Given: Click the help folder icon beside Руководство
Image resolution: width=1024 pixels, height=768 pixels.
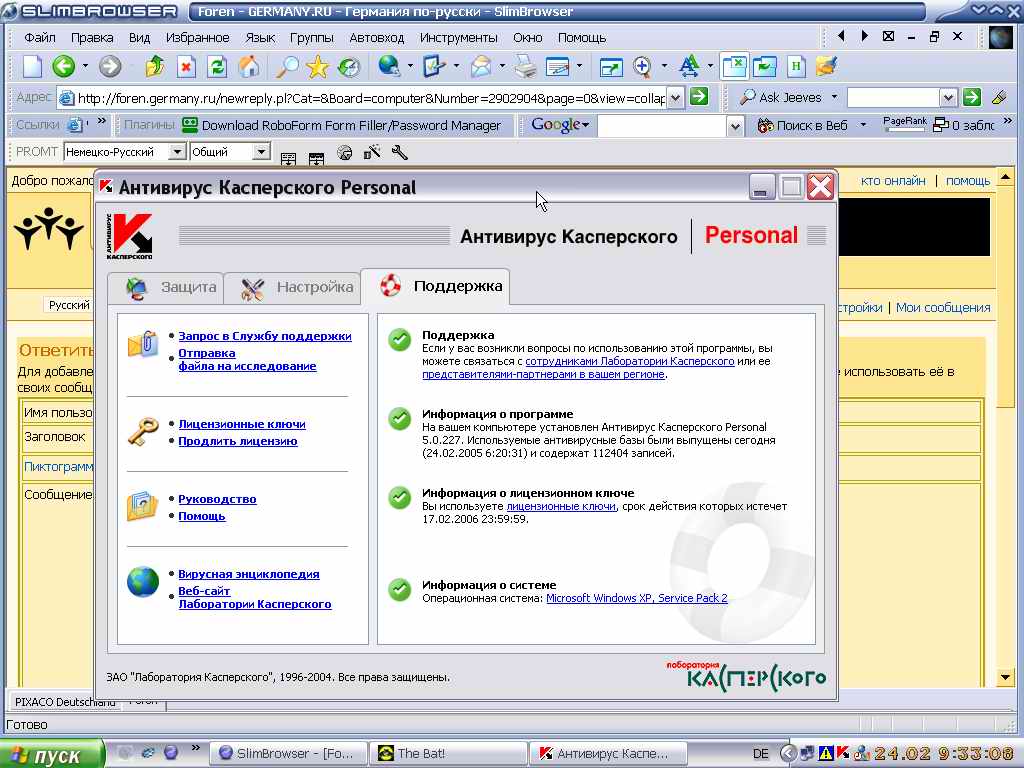Looking at the screenshot, I should pos(143,507).
